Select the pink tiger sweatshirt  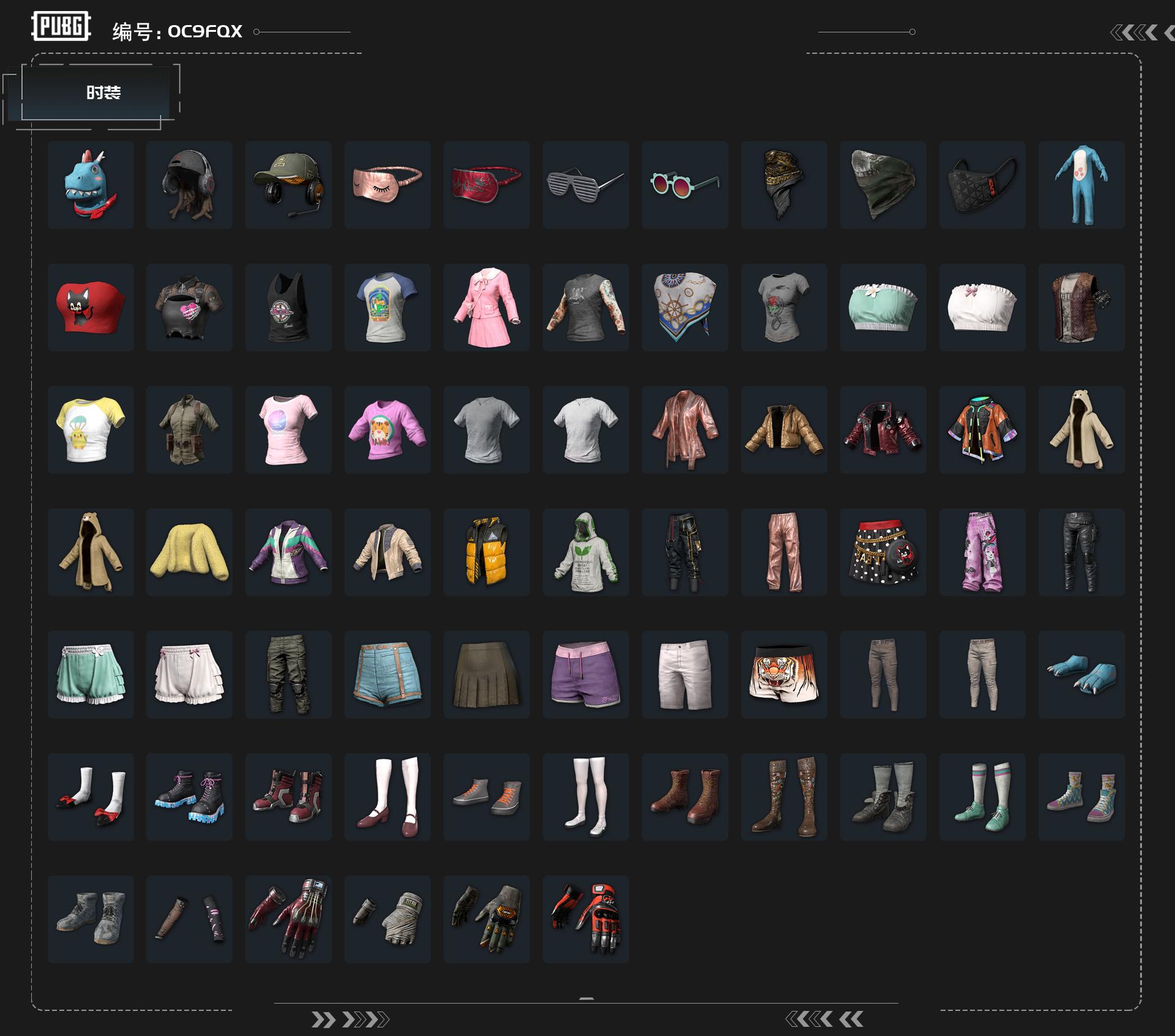tap(387, 430)
